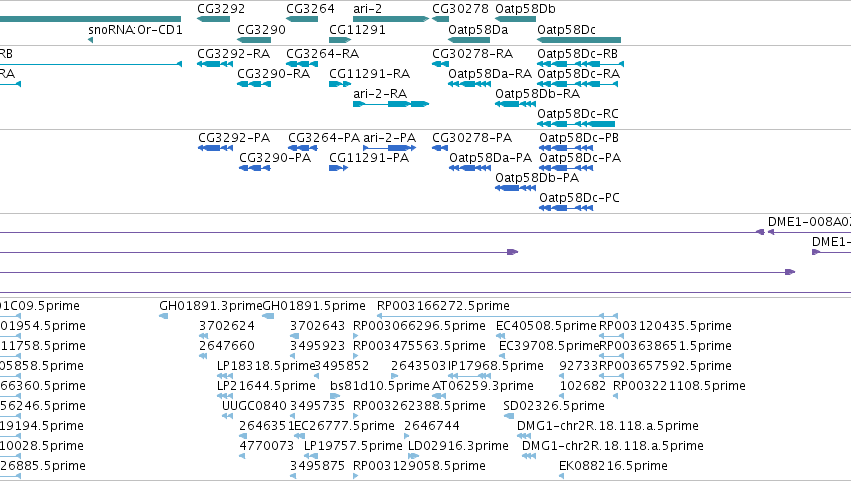Click the RP003221108.5prime EST label
The image size is (851, 481).
pos(679,387)
